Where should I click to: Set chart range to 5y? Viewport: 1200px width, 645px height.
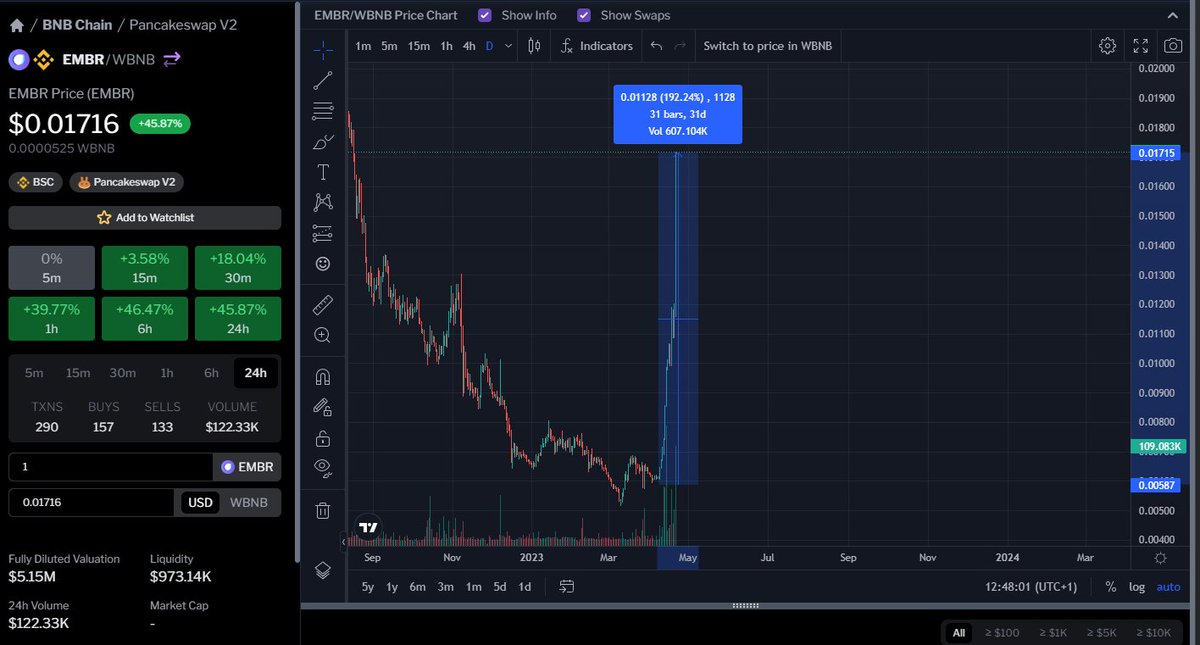368,587
